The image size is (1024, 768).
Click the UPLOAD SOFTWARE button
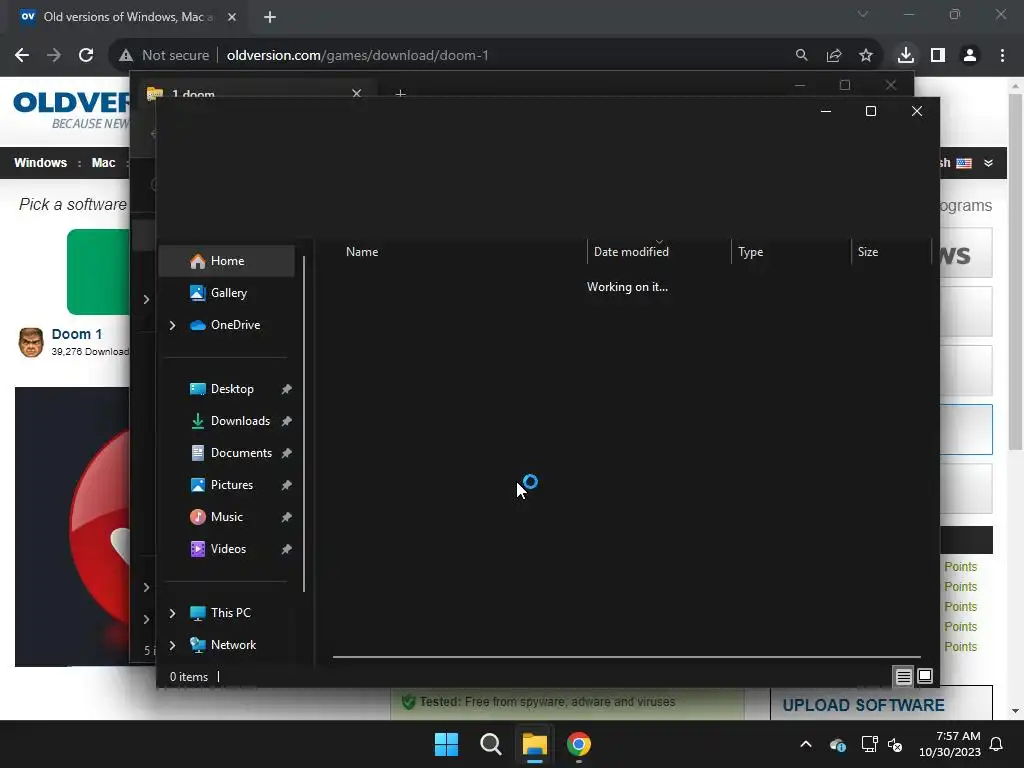pyautogui.click(x=863, y=705)
